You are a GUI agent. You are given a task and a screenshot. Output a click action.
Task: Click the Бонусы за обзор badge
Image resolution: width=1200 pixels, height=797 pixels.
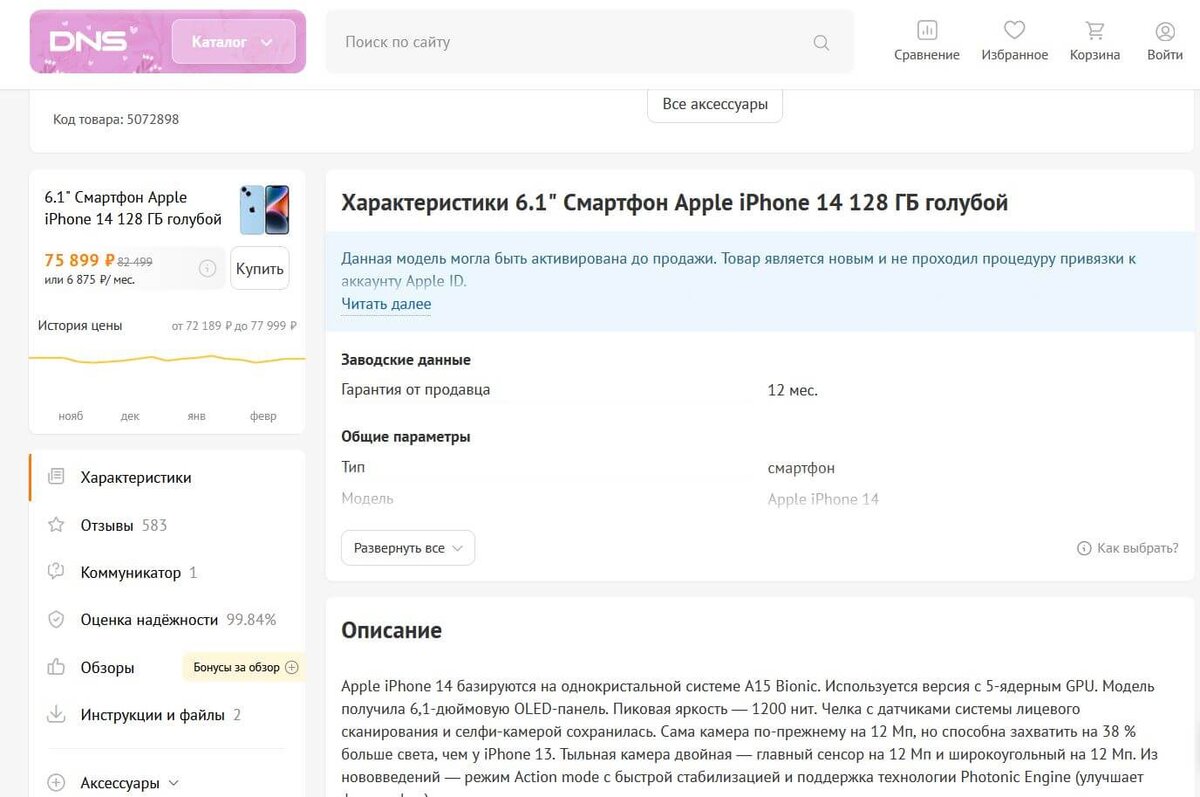tap(245, 667)
